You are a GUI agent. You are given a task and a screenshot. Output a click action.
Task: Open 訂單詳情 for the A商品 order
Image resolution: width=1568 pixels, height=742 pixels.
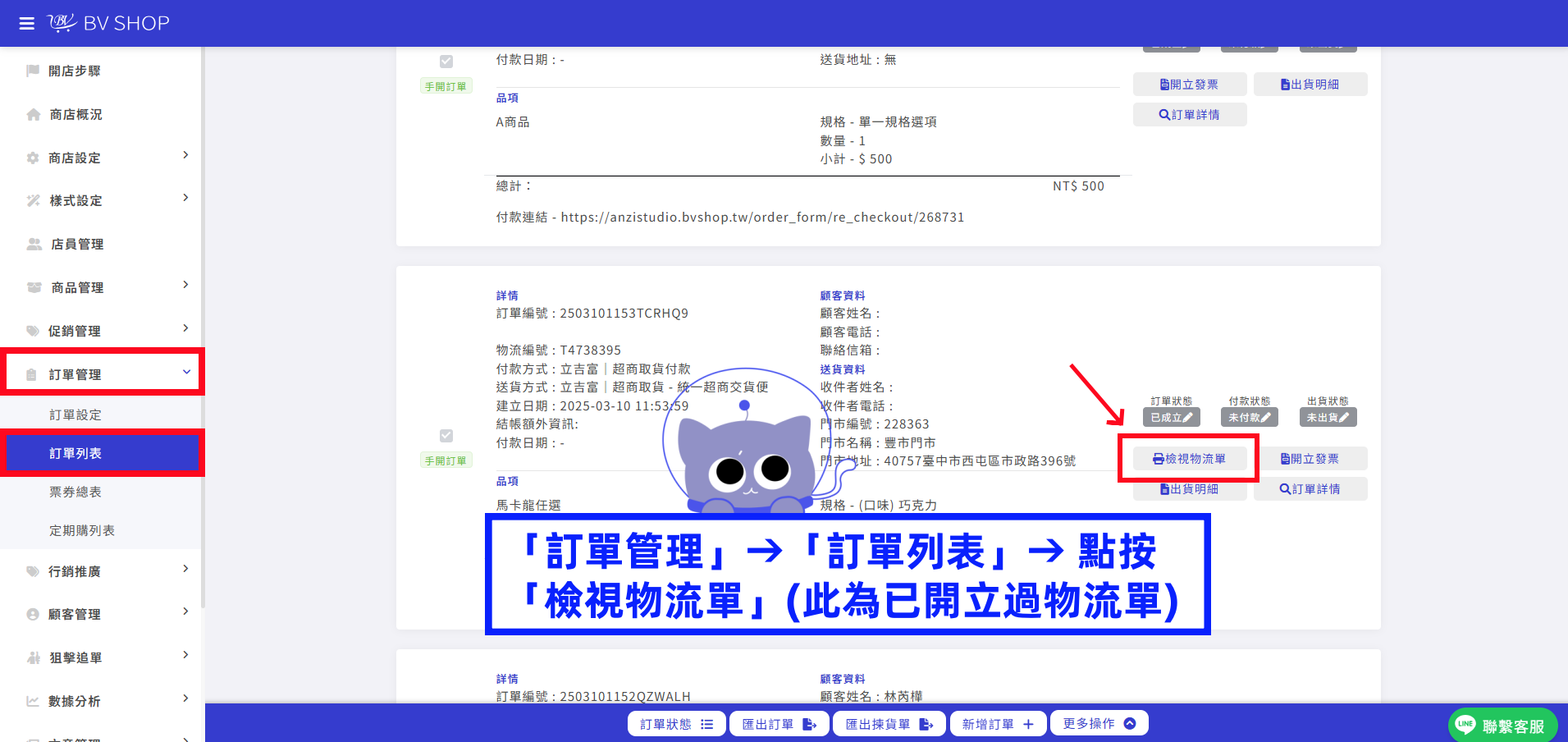point(1190,115)
